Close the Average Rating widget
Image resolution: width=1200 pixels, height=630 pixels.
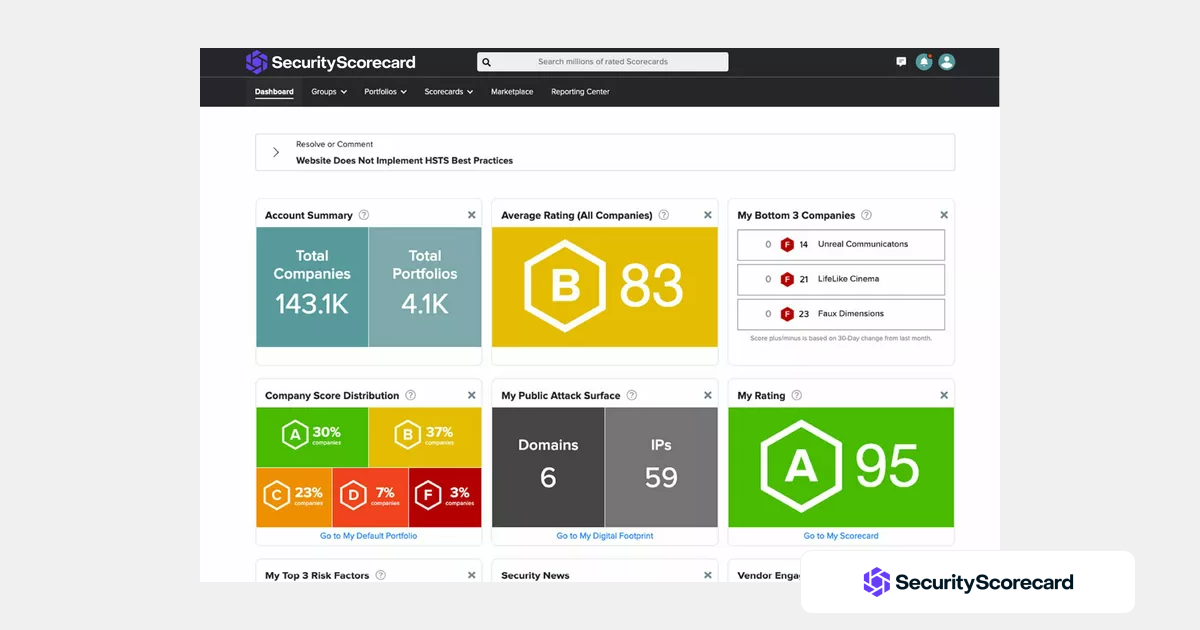pos(708,215)
